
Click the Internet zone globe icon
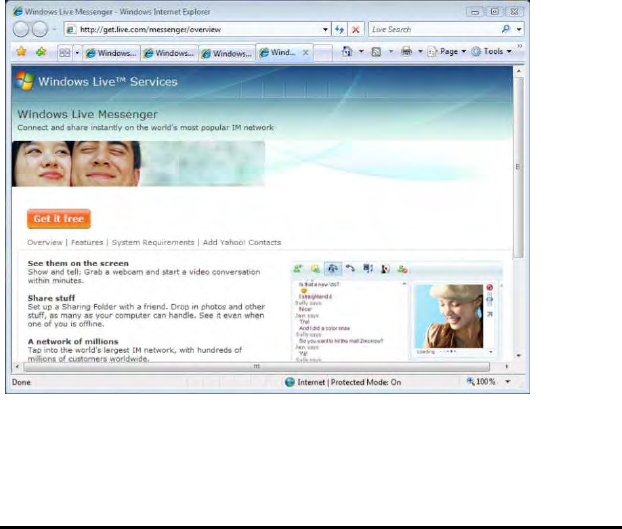290,382
